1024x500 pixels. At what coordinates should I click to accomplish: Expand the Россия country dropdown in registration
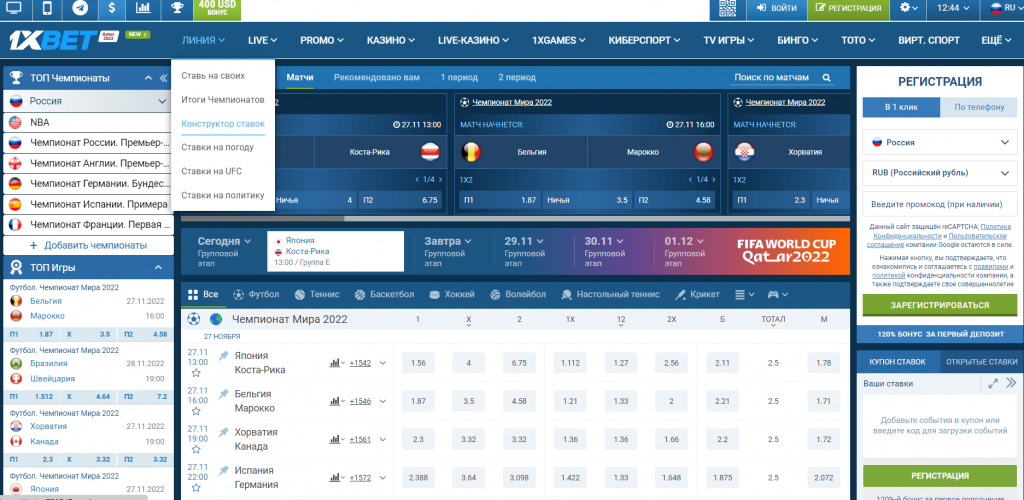tap(938, 142)
